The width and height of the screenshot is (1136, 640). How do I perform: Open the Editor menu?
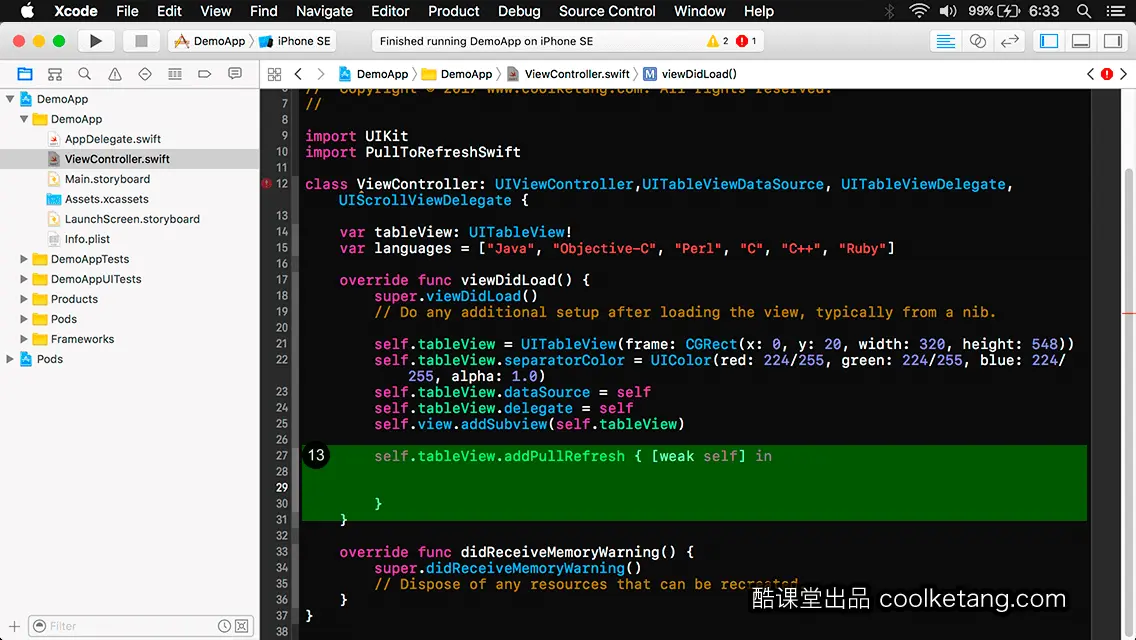coord(390,11)
